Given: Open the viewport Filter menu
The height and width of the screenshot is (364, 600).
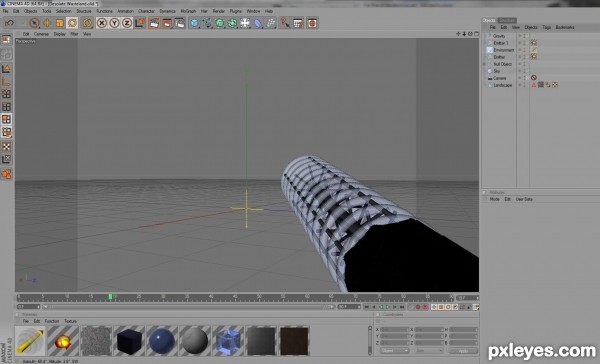Looking at the screenshot, I should pyautogui.click(x=74, y=34).
